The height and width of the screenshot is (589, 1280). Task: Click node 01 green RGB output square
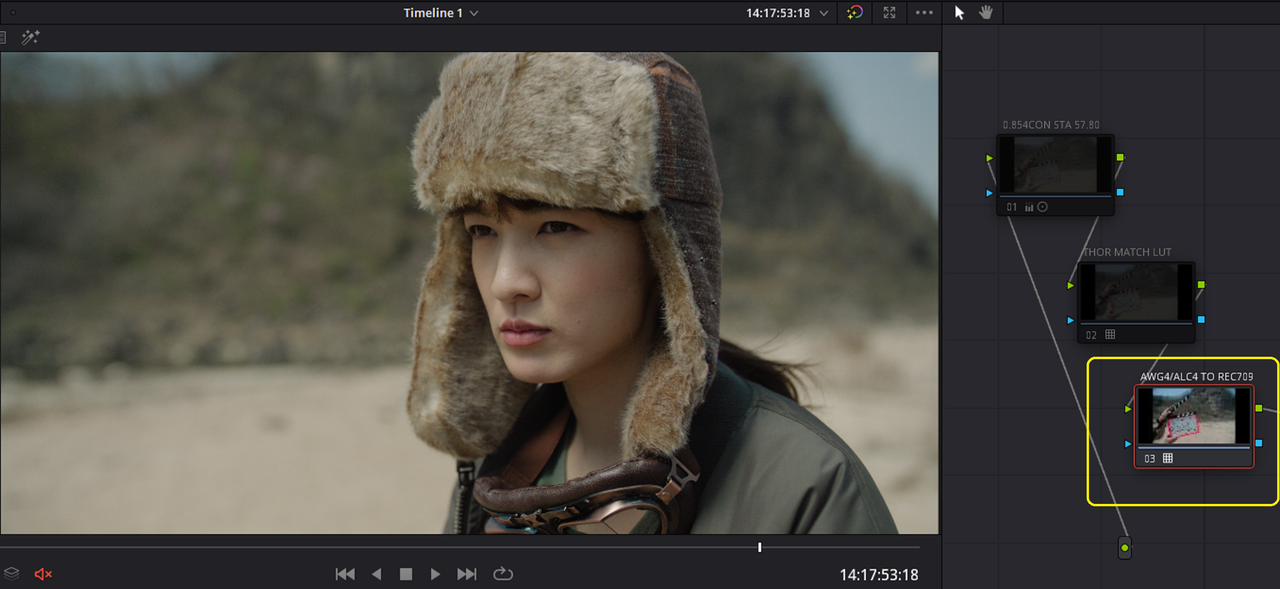point(1120,158)
